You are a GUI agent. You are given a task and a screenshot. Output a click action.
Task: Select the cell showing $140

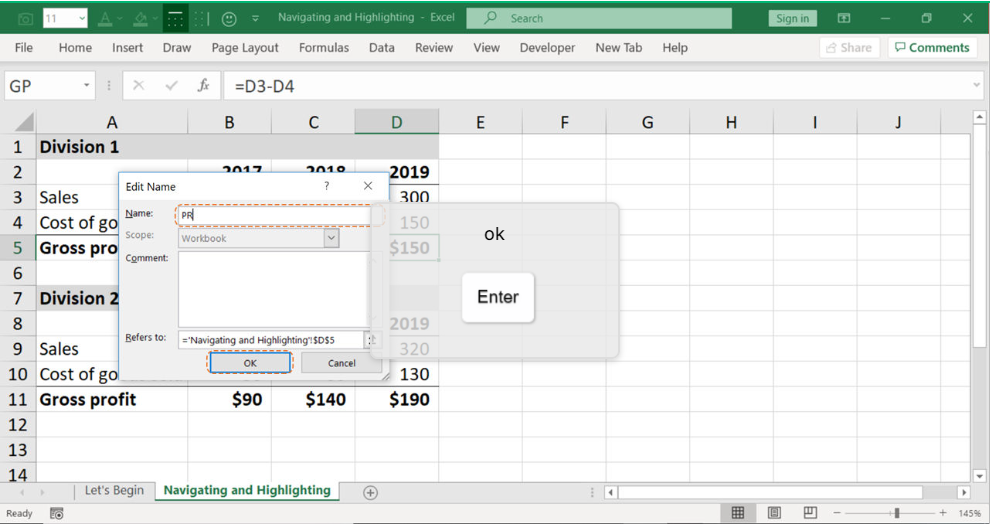pos(313,399)
